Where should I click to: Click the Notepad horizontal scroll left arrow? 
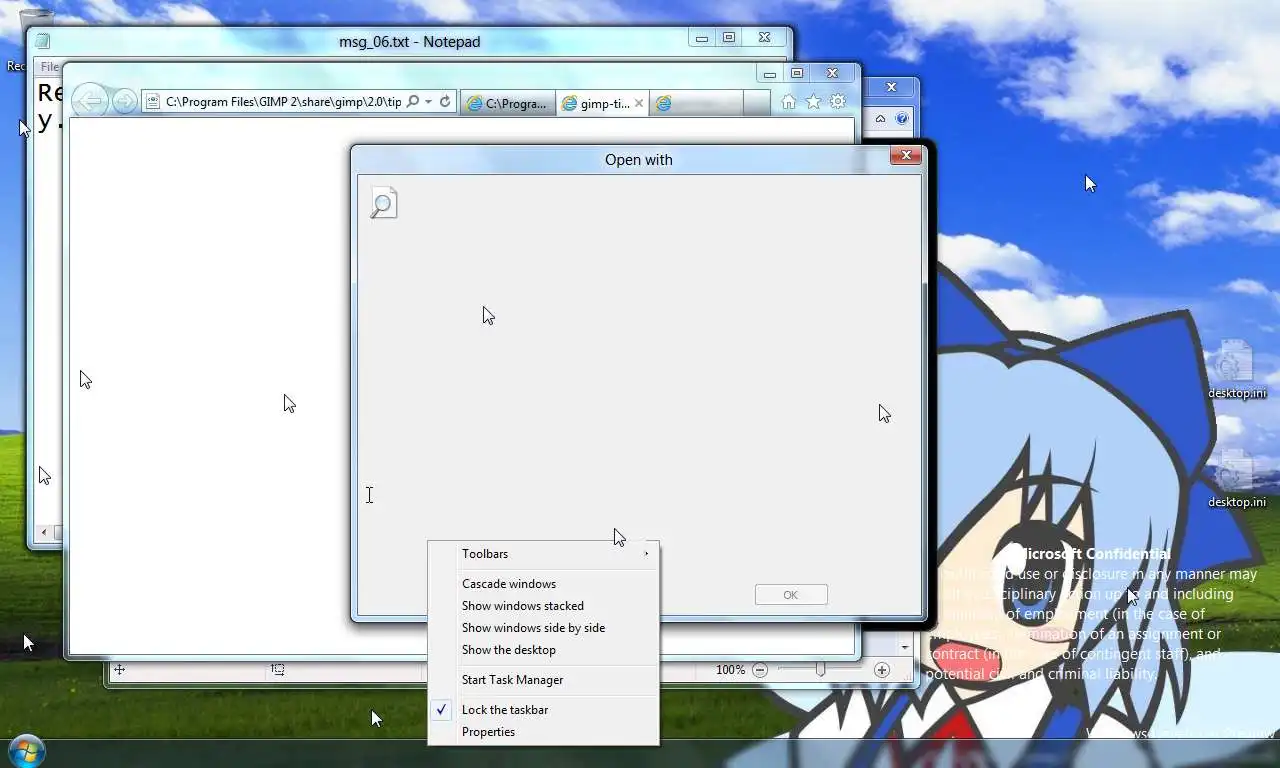(43, 532)
